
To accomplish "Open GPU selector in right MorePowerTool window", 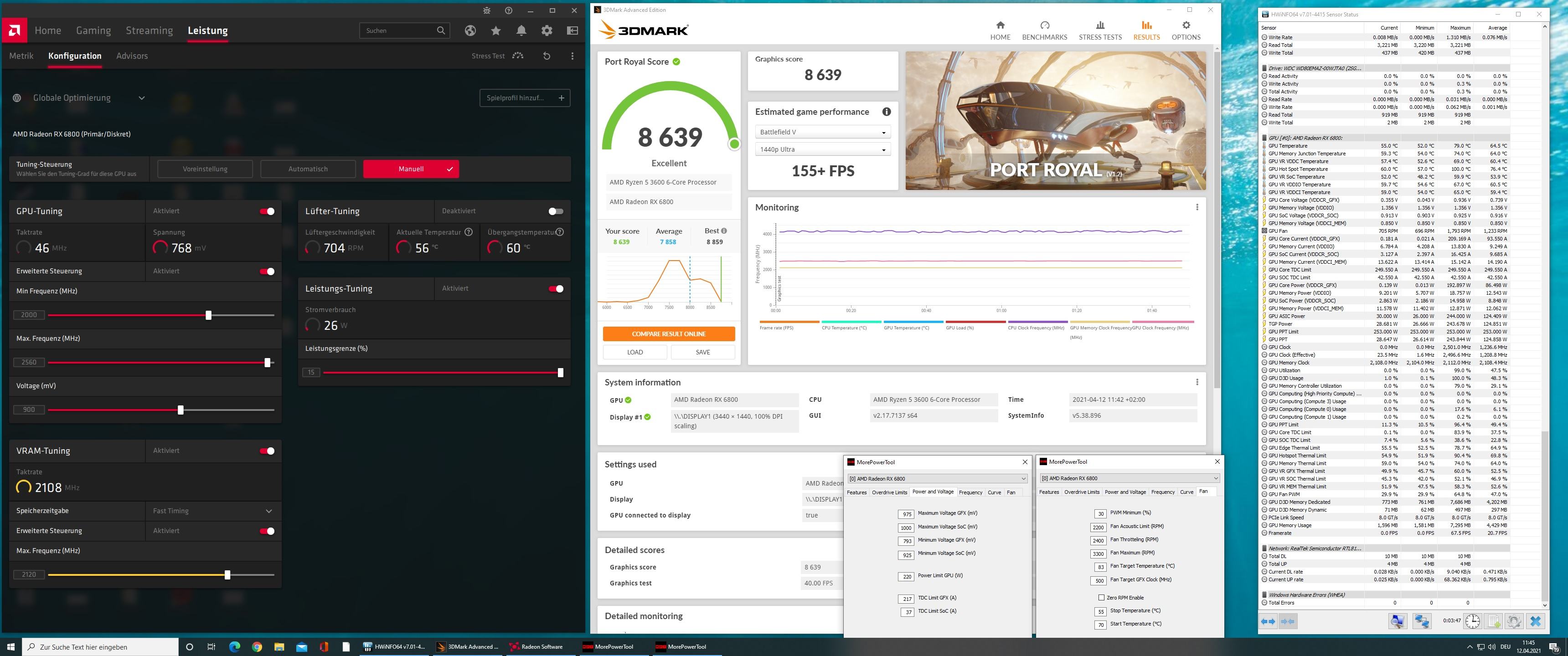I will point(1130,478).
